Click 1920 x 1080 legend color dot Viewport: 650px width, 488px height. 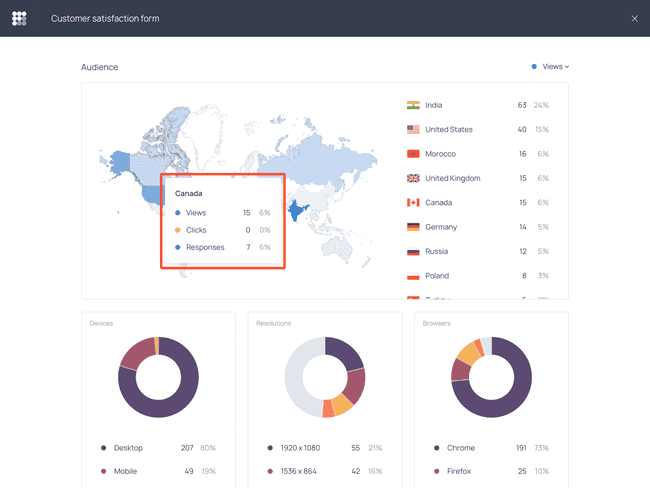tap(270, 448)
